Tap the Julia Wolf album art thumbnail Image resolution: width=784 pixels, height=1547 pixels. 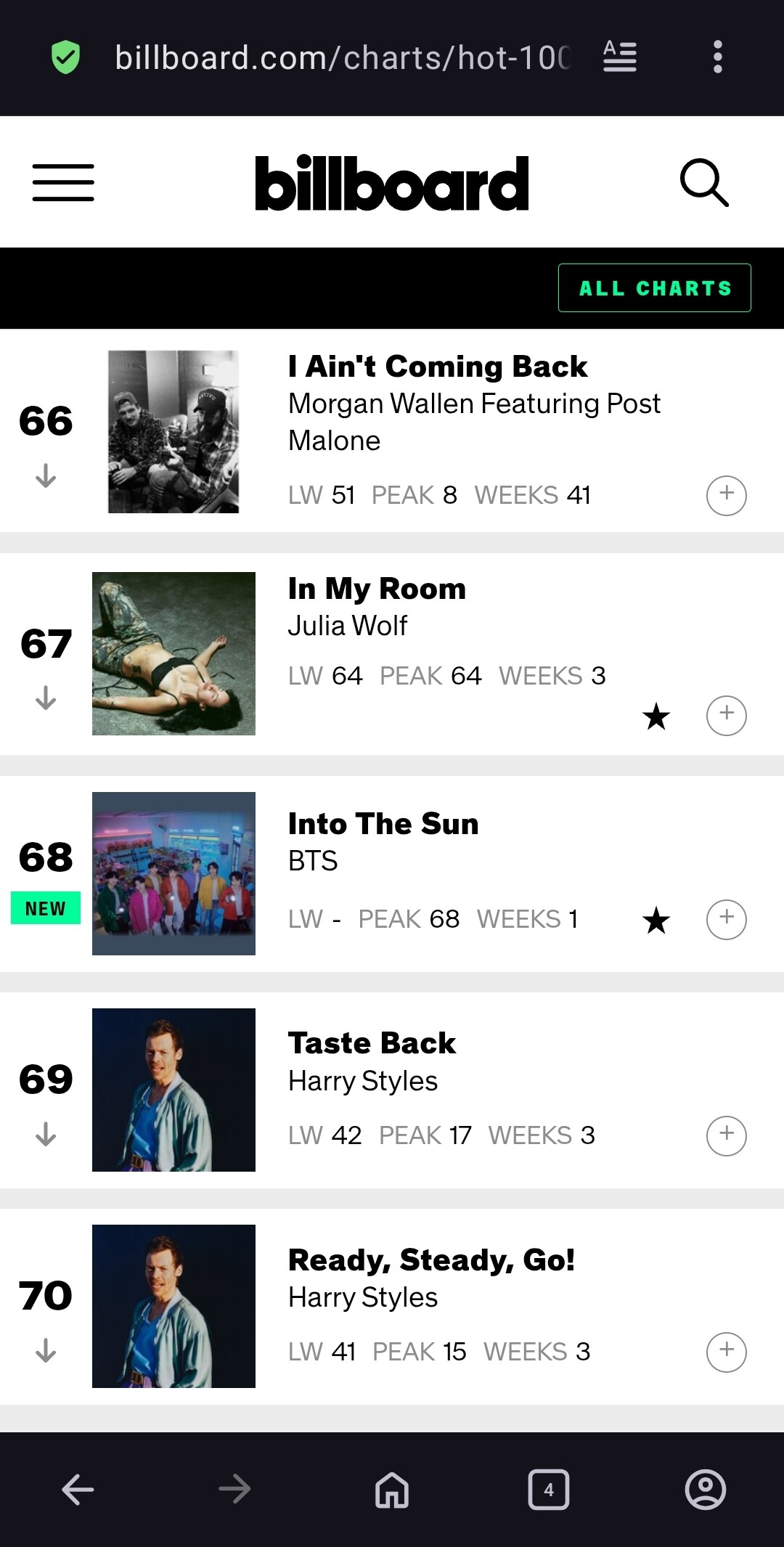tap(173, 653)
